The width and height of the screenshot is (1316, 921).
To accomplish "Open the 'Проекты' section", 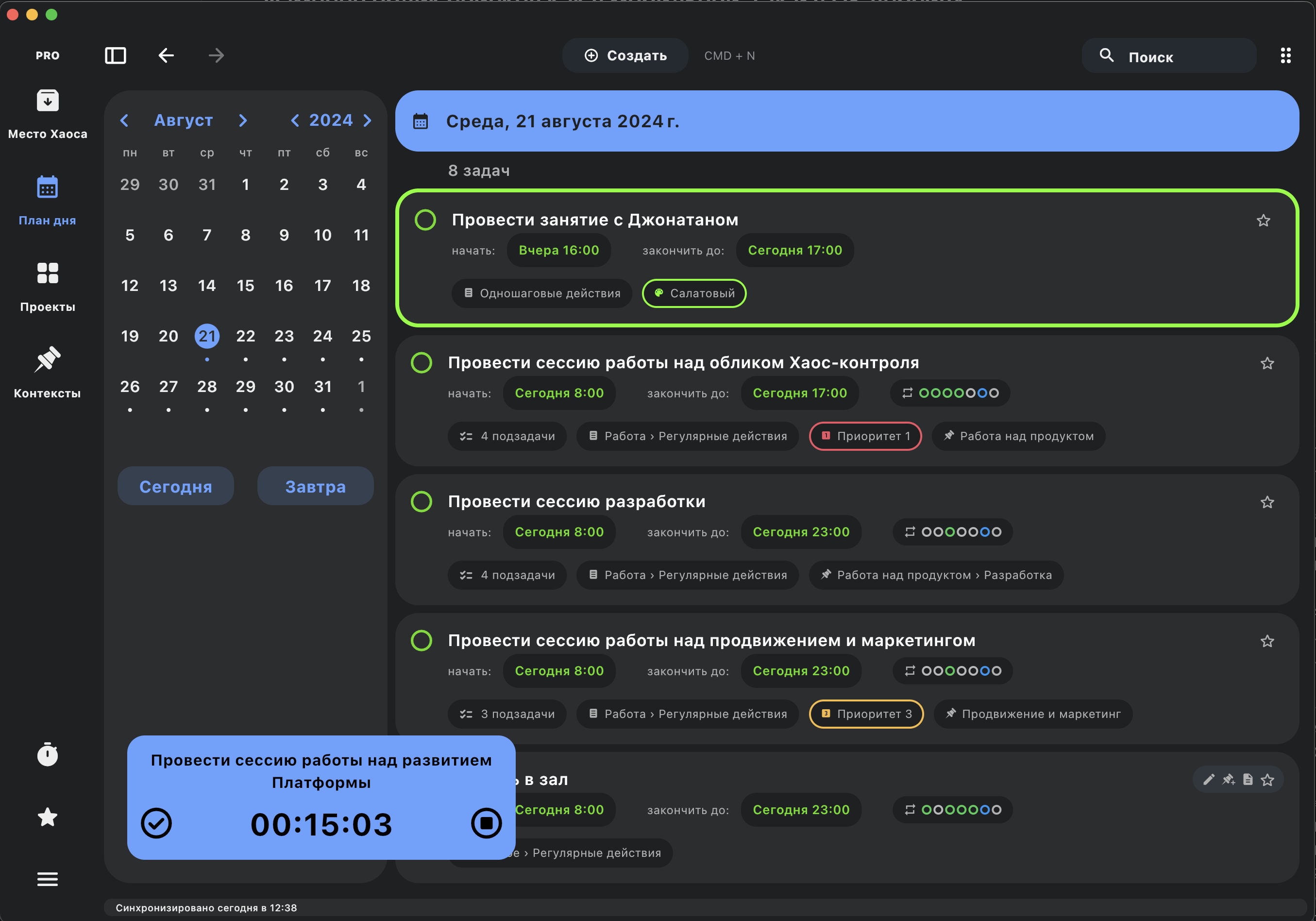I will (x=48, y=286).
